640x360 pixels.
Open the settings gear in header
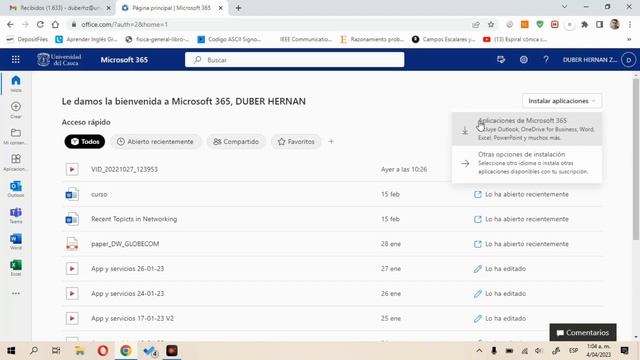524,60
